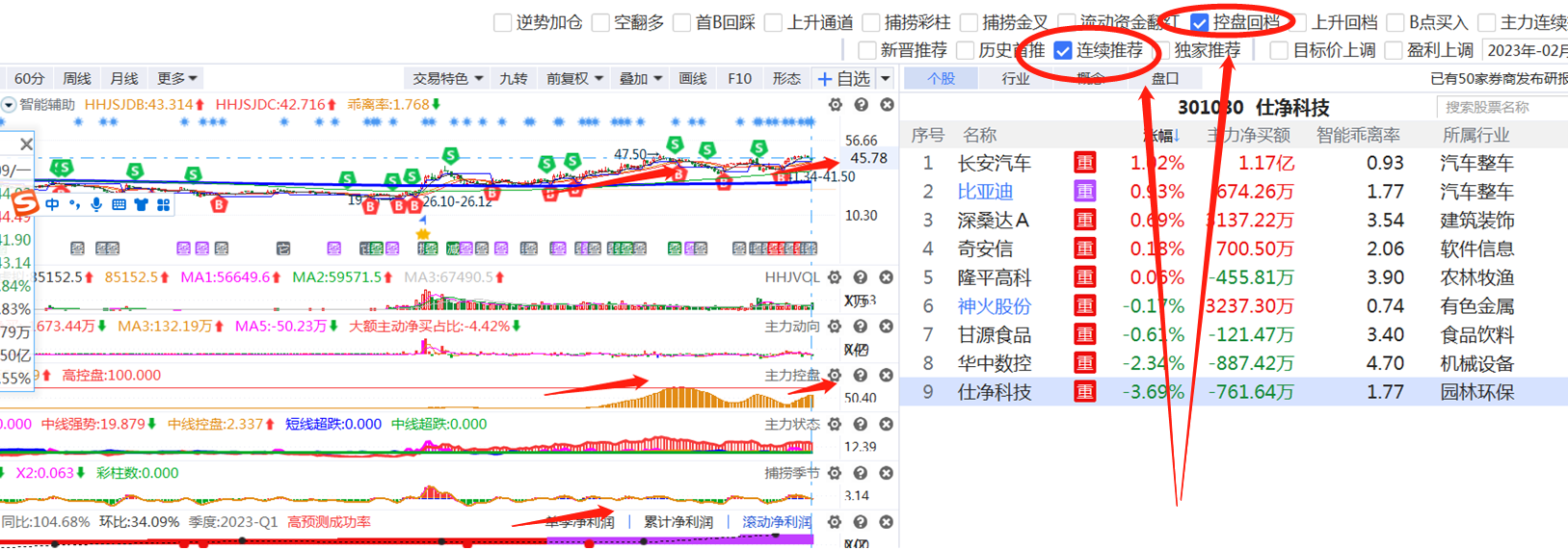Select 滚动净利润 profit view

click(x=776, y=522)
